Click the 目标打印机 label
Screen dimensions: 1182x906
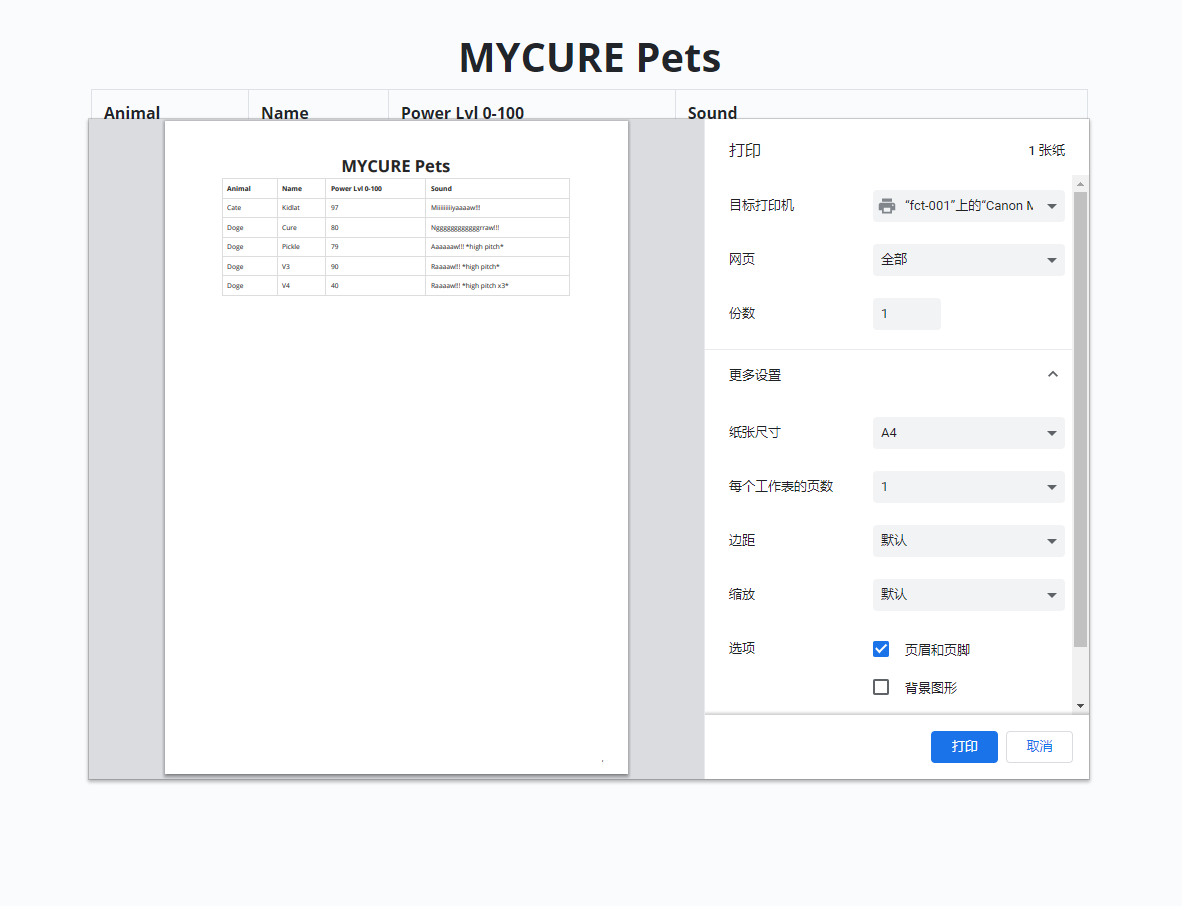[761, 206]
